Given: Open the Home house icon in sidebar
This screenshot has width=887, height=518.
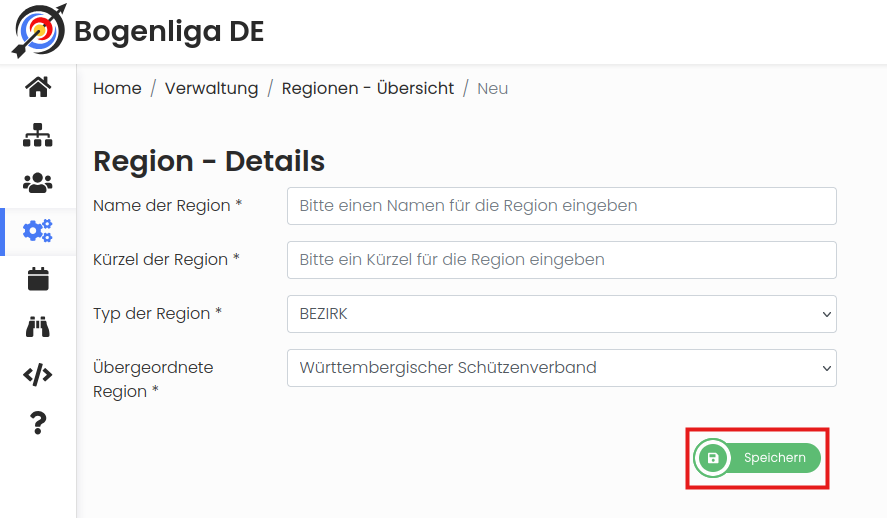Looking at the screenshot, I should click(x=38, y=87).
